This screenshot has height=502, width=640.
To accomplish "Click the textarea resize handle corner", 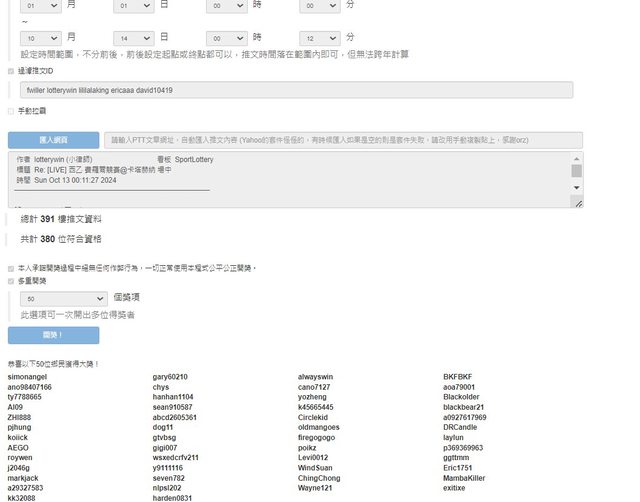I will pos(577,203).
